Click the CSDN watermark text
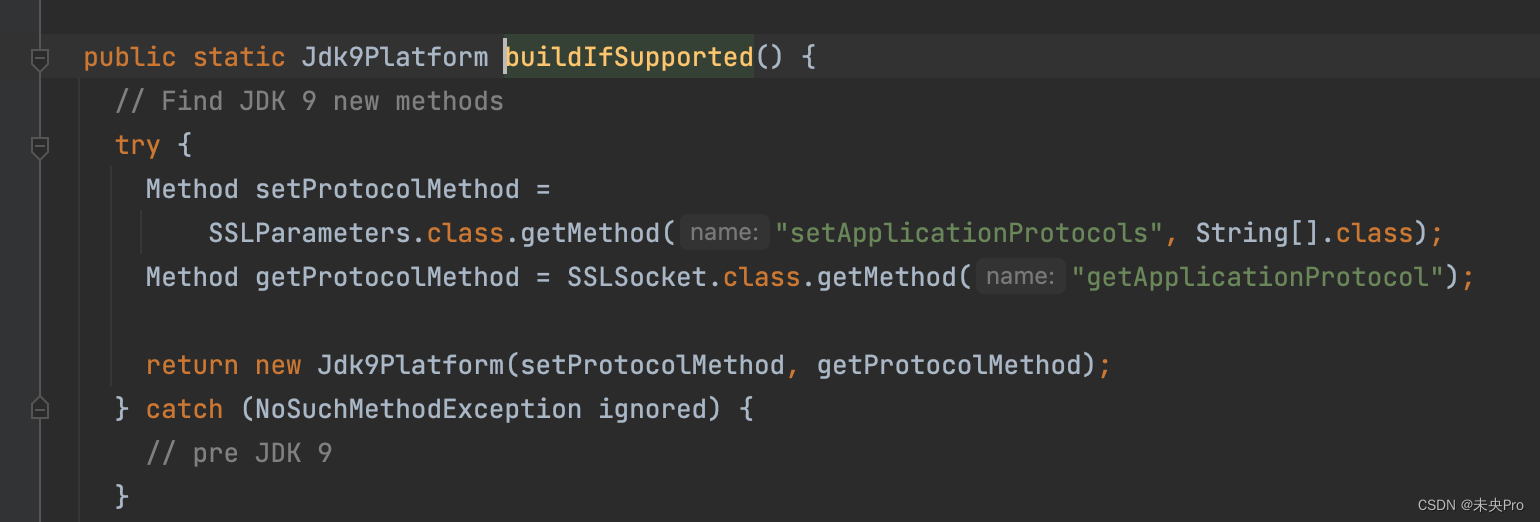The height and width of the screenshot is (522, 1540). point(1471,505)
